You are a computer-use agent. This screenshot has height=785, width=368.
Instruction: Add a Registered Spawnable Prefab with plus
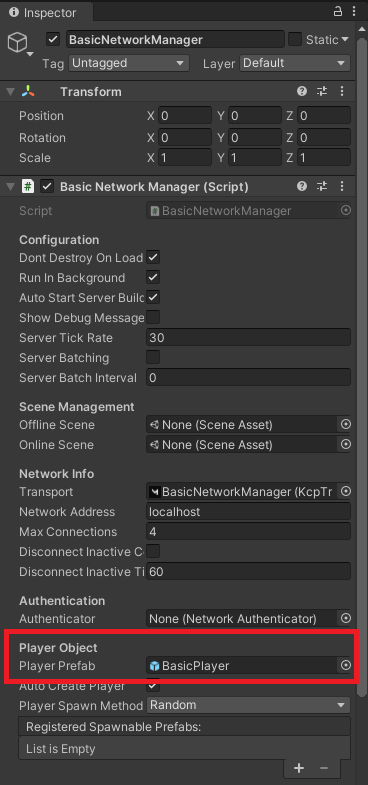tap(299, 767)
